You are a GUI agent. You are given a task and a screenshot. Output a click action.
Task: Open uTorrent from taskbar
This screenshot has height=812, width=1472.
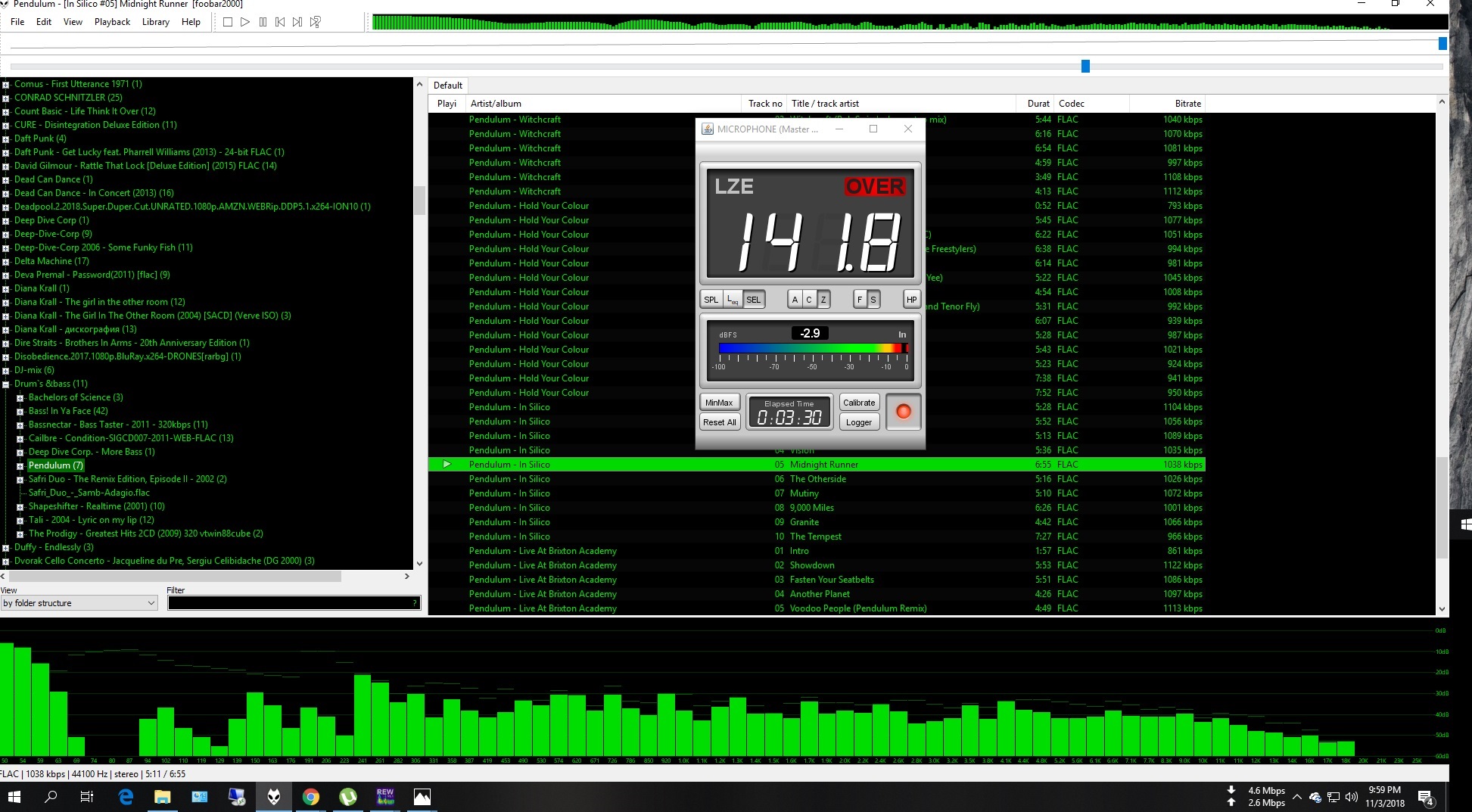pyautogui.click(x=348, y=797)
